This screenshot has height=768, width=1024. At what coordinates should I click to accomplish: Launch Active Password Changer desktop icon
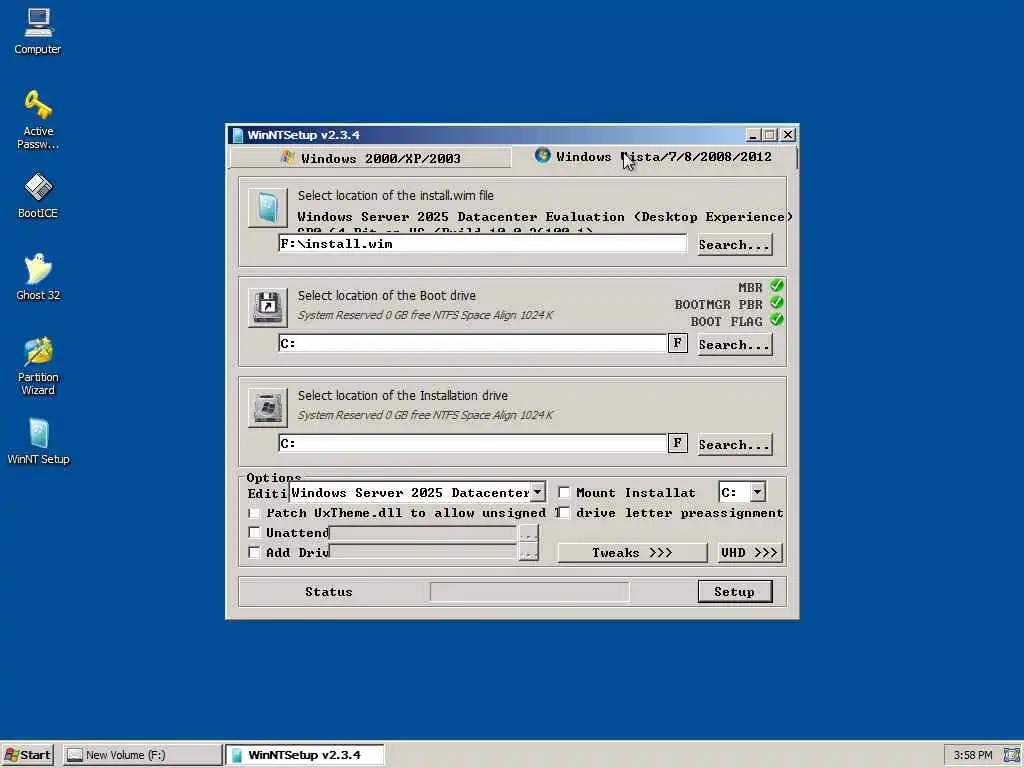click(38, 120)
